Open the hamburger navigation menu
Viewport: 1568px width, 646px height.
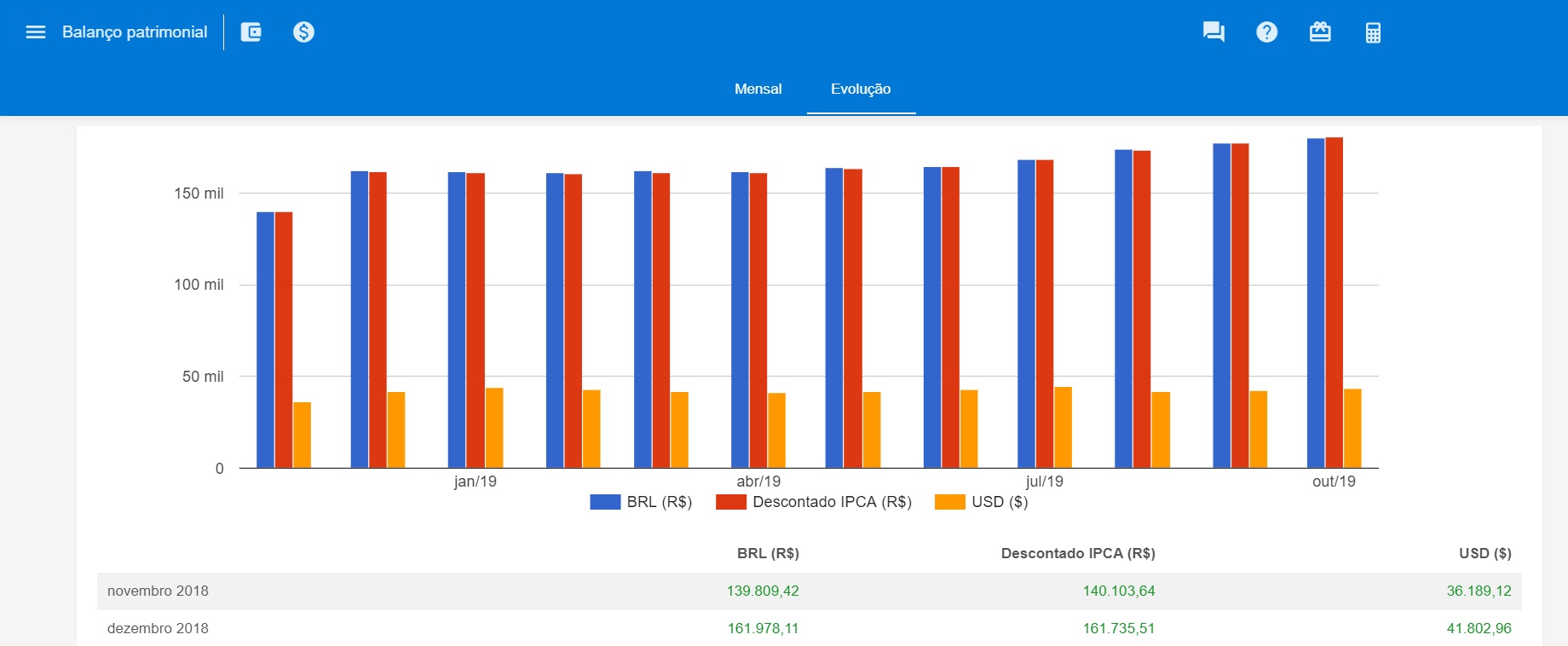[35, 32]
